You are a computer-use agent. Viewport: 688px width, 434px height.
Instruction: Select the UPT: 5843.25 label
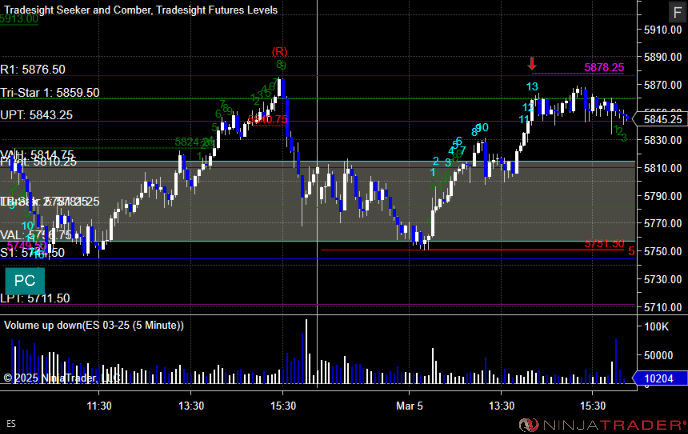[36, 115]
